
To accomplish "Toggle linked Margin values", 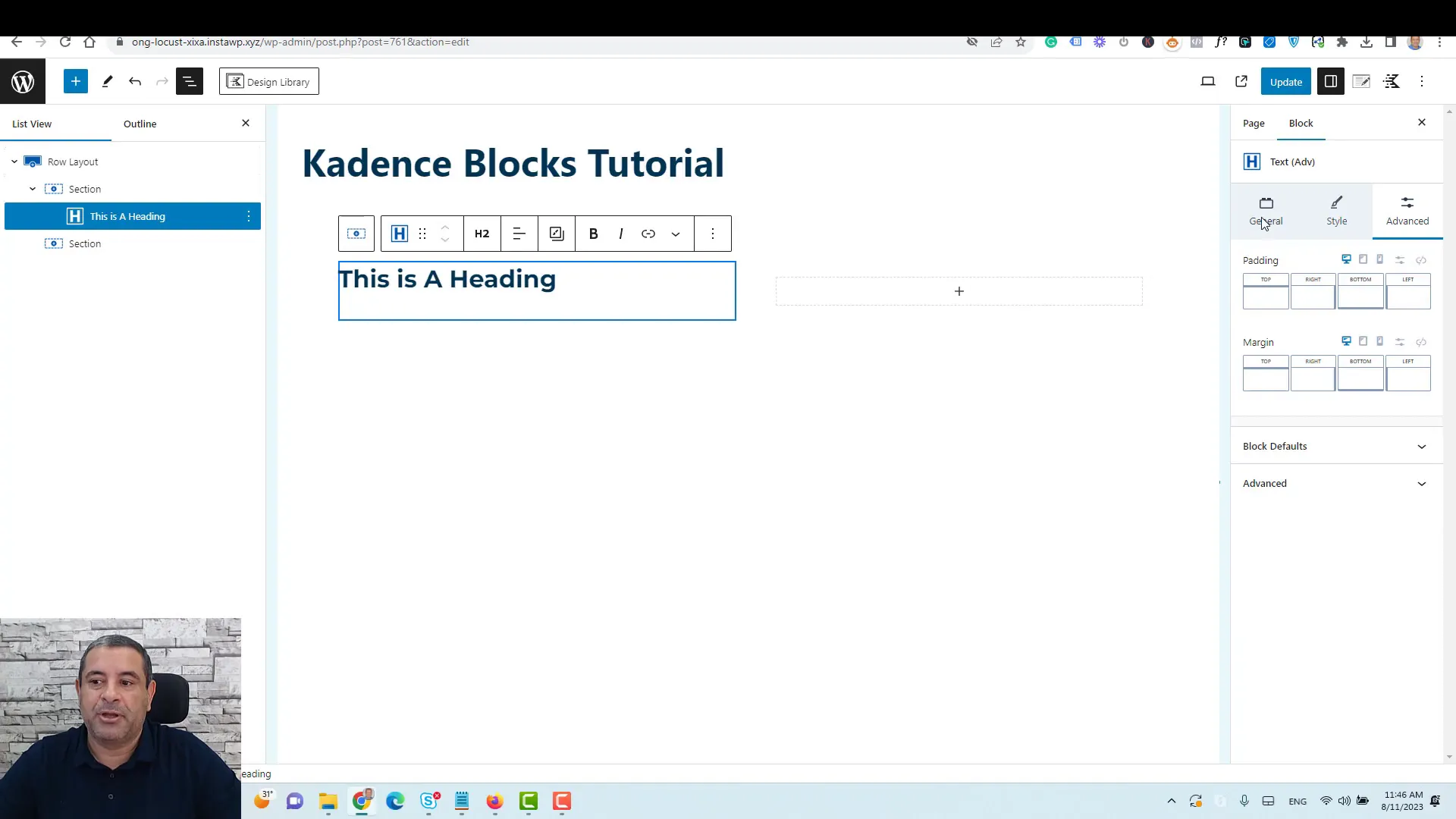I will pos(1421,342).
